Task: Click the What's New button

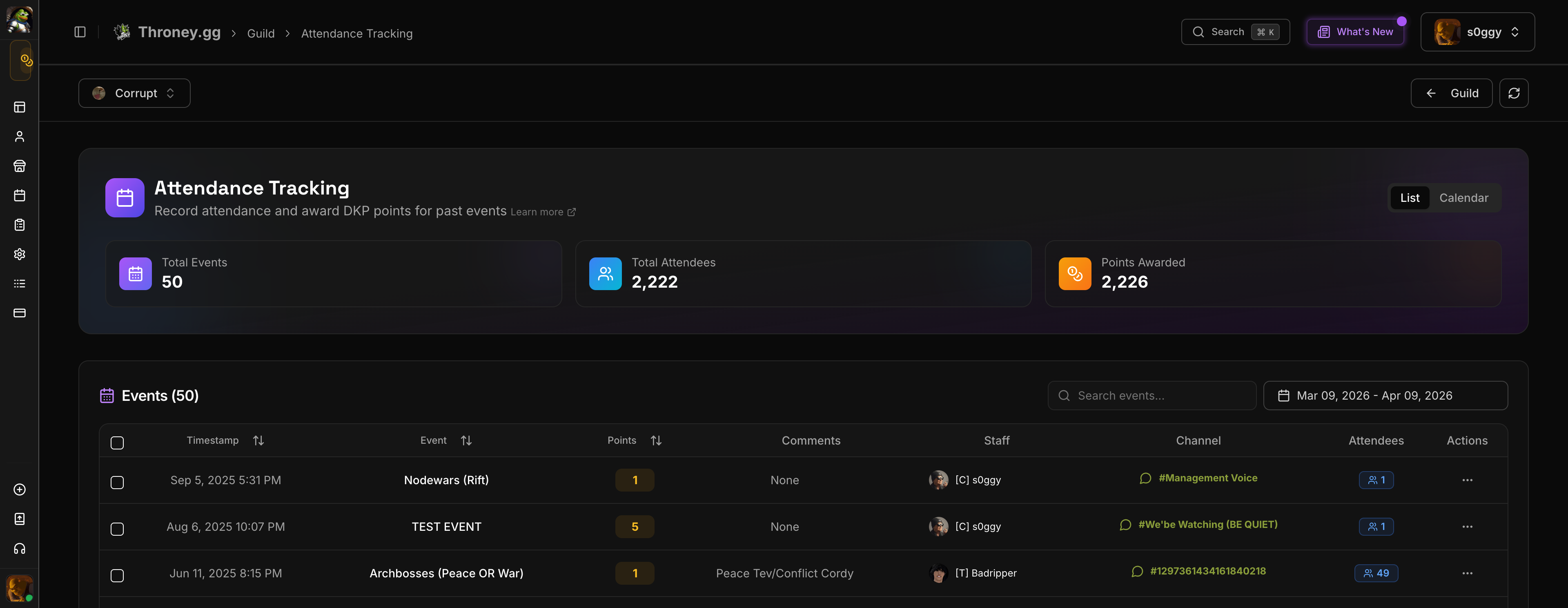Action: (1355, 32)
